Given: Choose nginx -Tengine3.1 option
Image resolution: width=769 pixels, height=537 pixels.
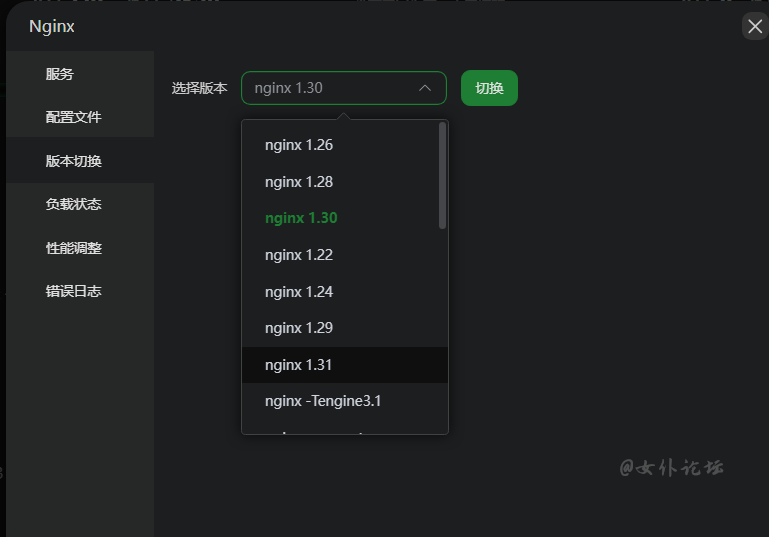Looking at the screenshot, I should 344,401.
